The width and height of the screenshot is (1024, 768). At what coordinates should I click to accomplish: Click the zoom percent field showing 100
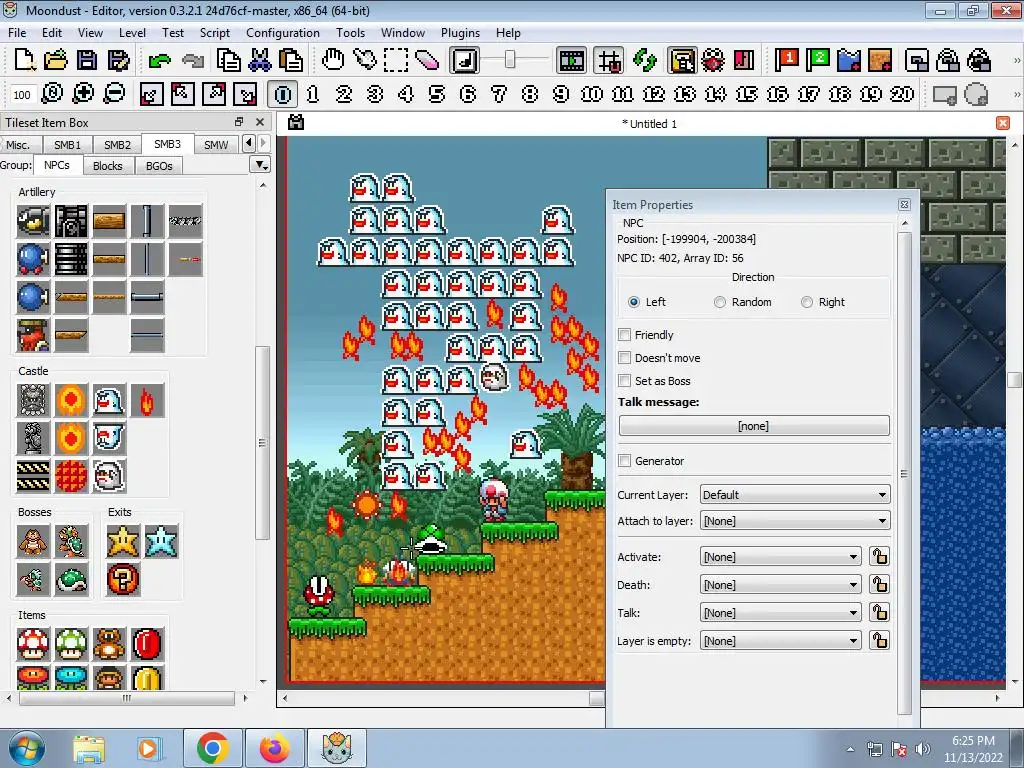point(22,95)
